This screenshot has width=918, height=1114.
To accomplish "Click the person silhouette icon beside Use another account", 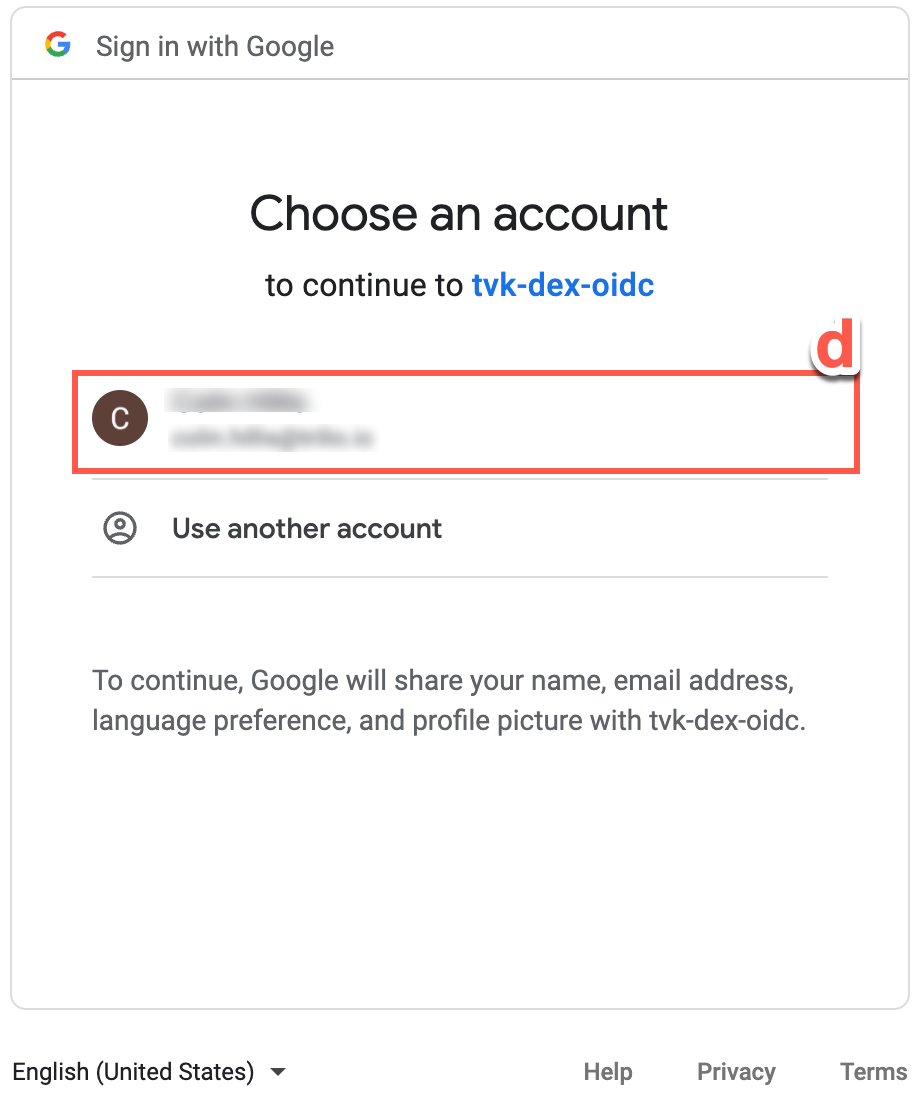I will click(x=119, y=528).
